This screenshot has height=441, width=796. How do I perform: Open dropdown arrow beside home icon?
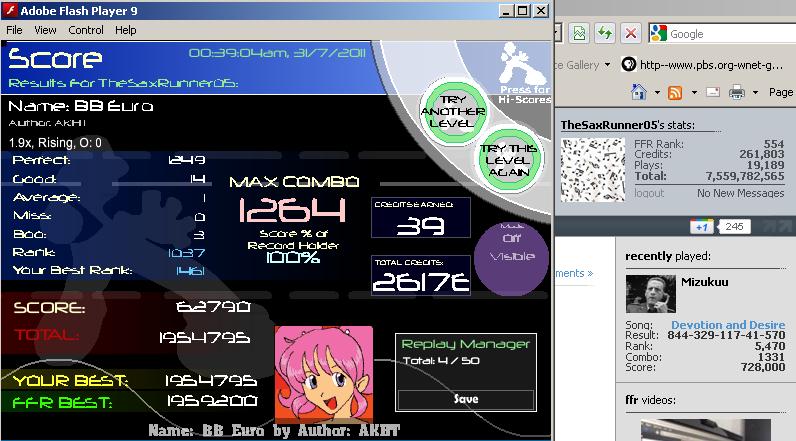(x=657, y=92)
